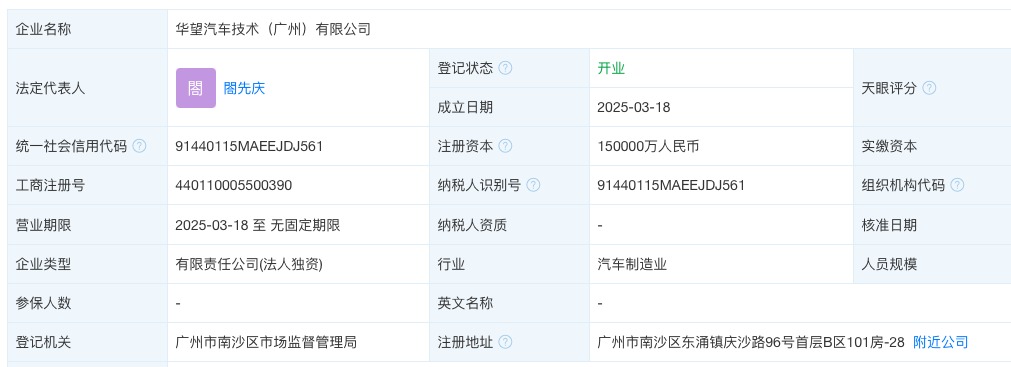Select the 广州市南沙区市场监督管理局 authority text
This screenshot has width=1011, height=367.
coord(266,342)
